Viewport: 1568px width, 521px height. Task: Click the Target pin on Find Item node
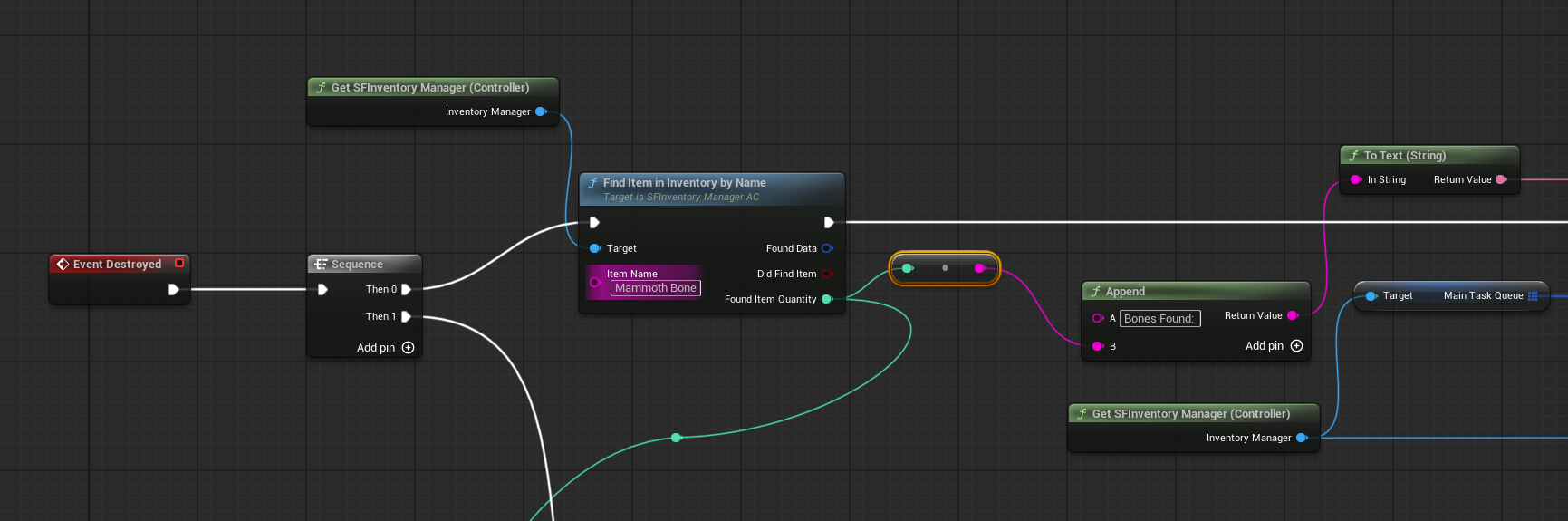click(x=595, y=248)
